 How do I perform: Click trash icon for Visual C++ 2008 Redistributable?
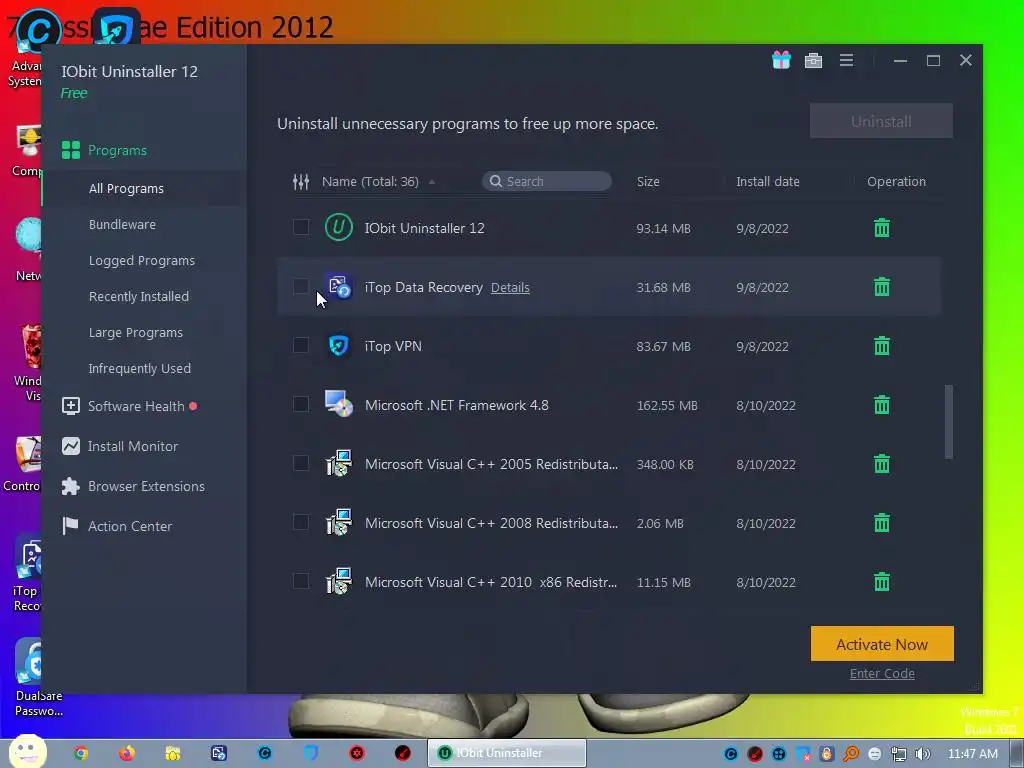click(882, 522)
